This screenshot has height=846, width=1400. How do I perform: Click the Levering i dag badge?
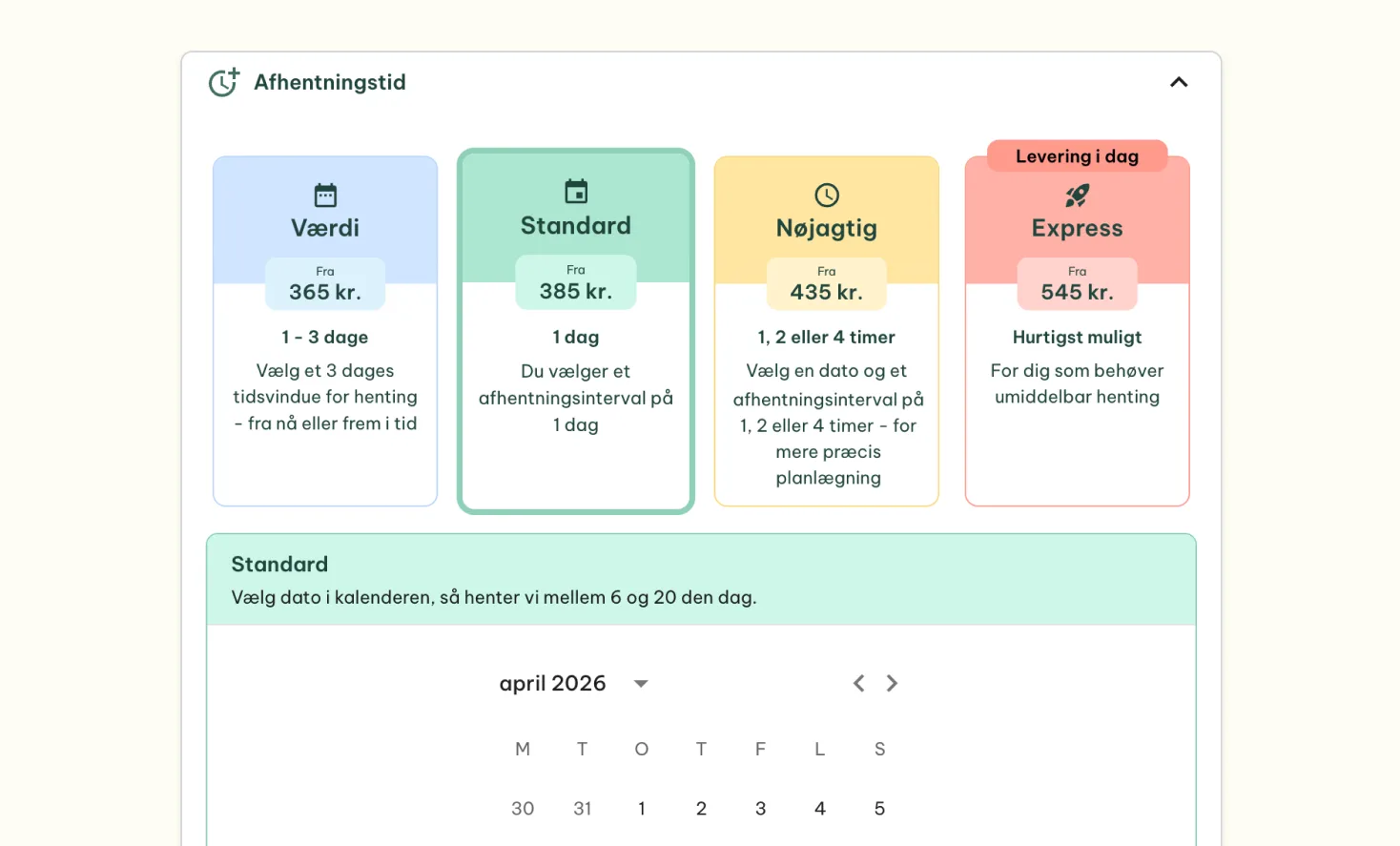pos(1077,155)
